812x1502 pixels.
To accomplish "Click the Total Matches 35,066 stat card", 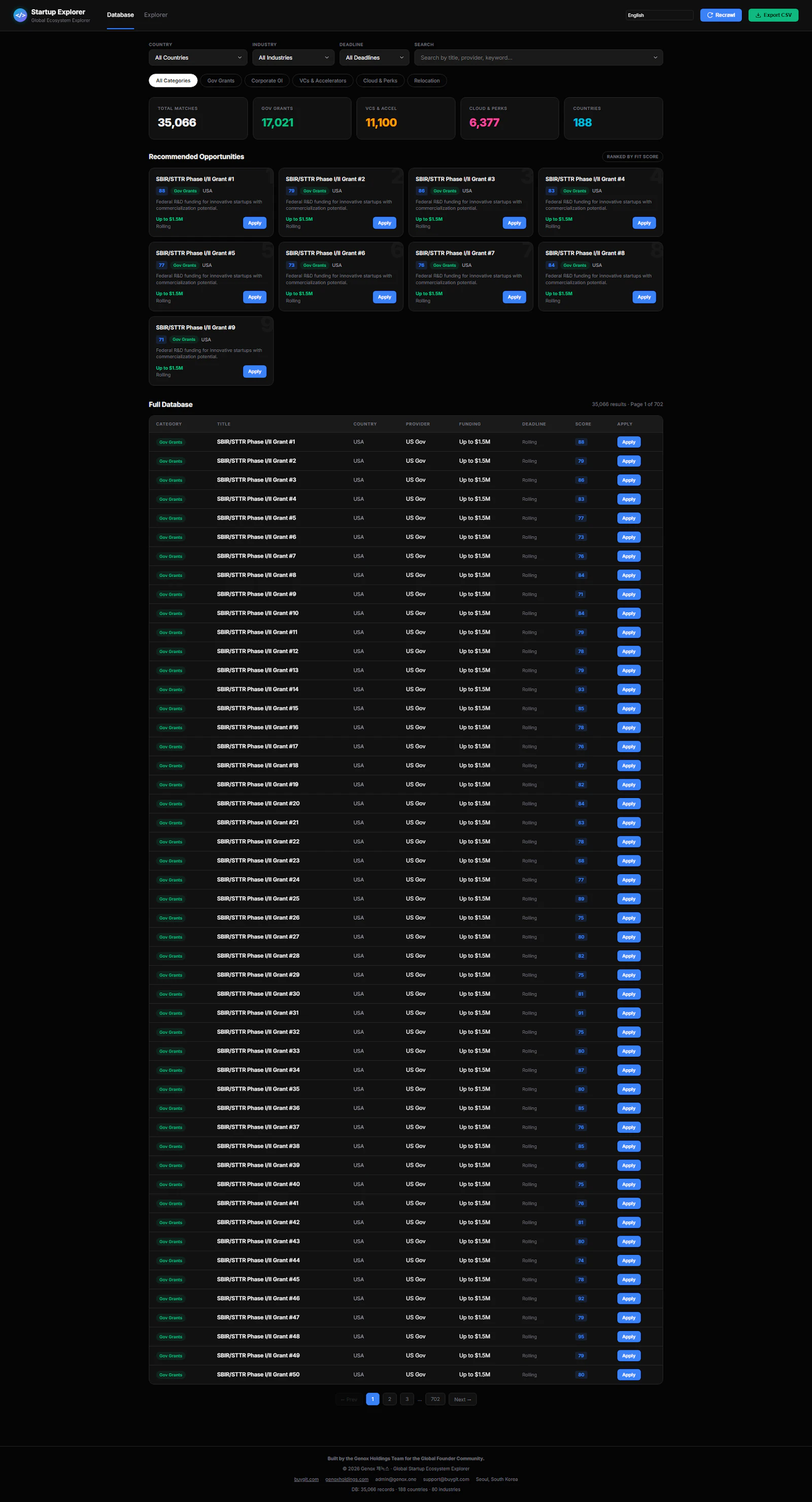I will [x=198, y=118].
